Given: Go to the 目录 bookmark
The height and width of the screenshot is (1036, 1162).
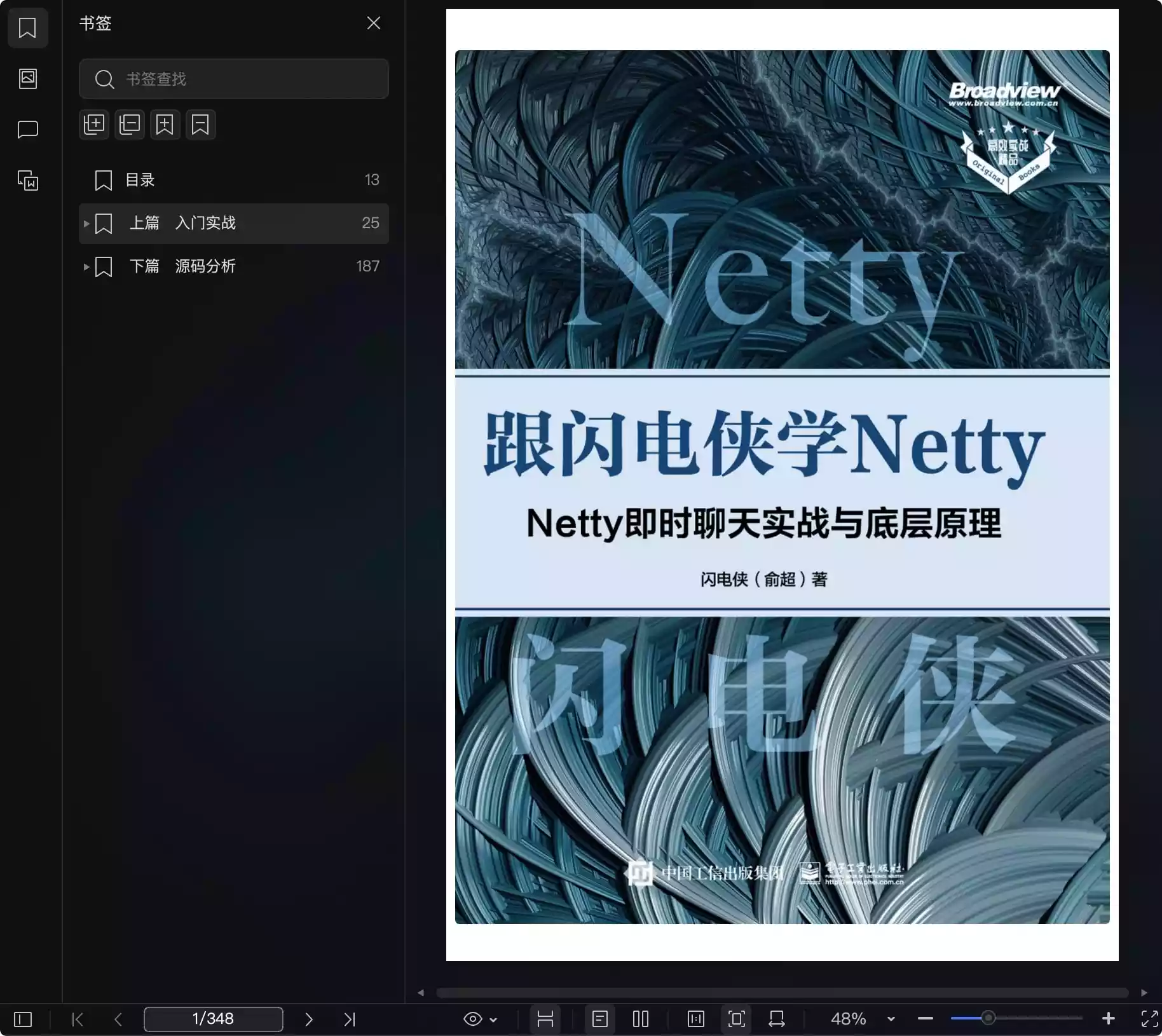Looking at the screenshot, I should point(140,181).
